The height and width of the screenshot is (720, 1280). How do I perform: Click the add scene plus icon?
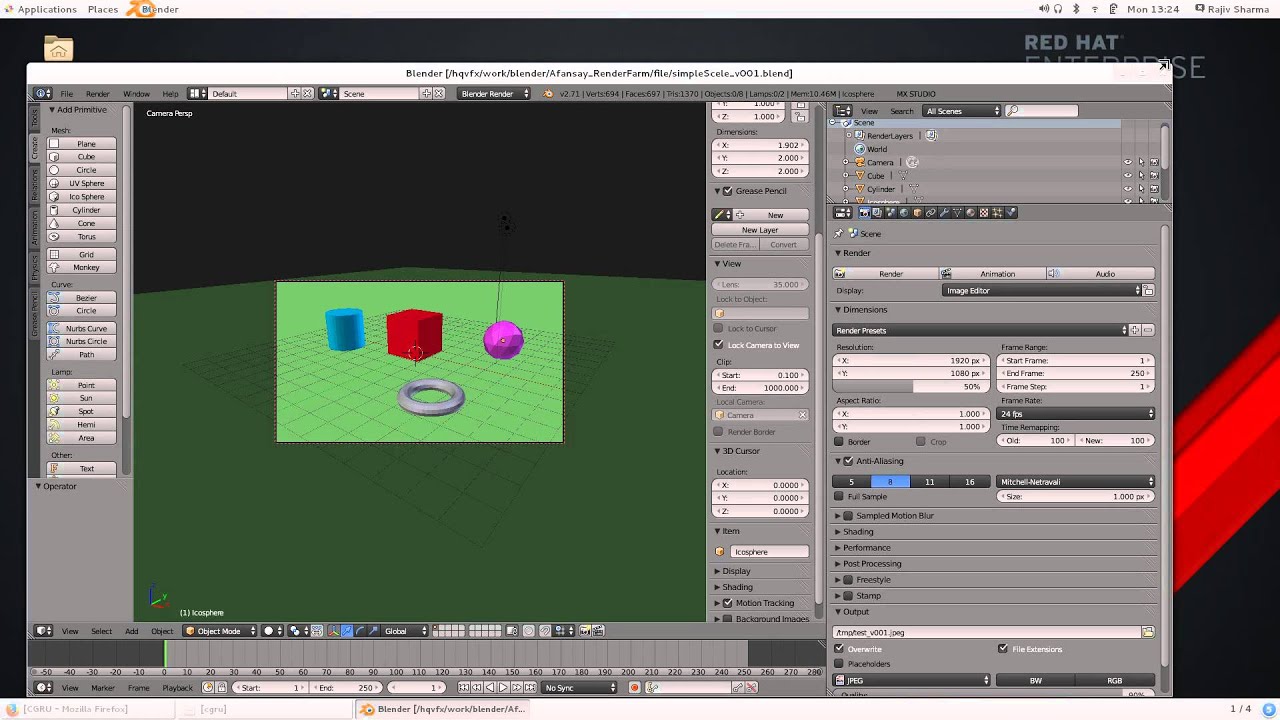click(426, 93)
